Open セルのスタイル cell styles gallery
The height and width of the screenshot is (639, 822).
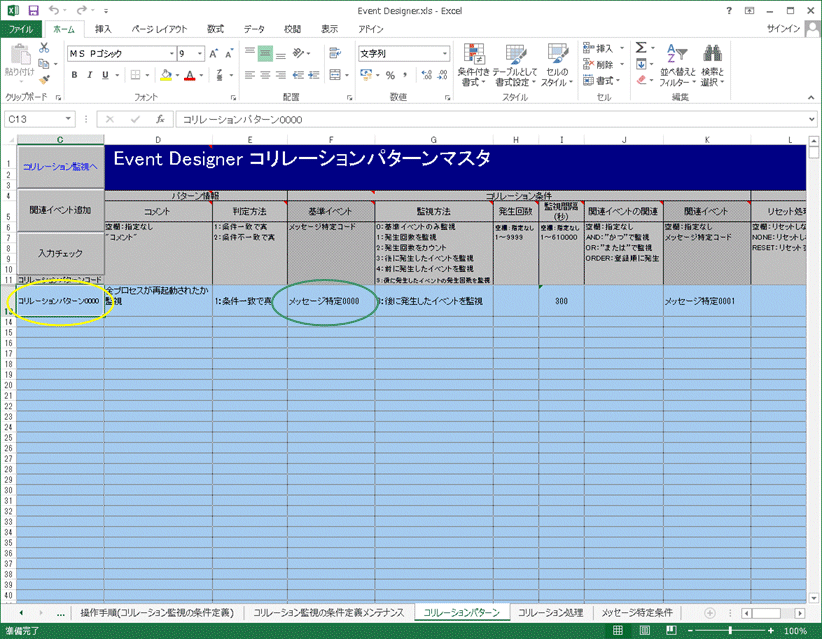click(x=556, y=65)
